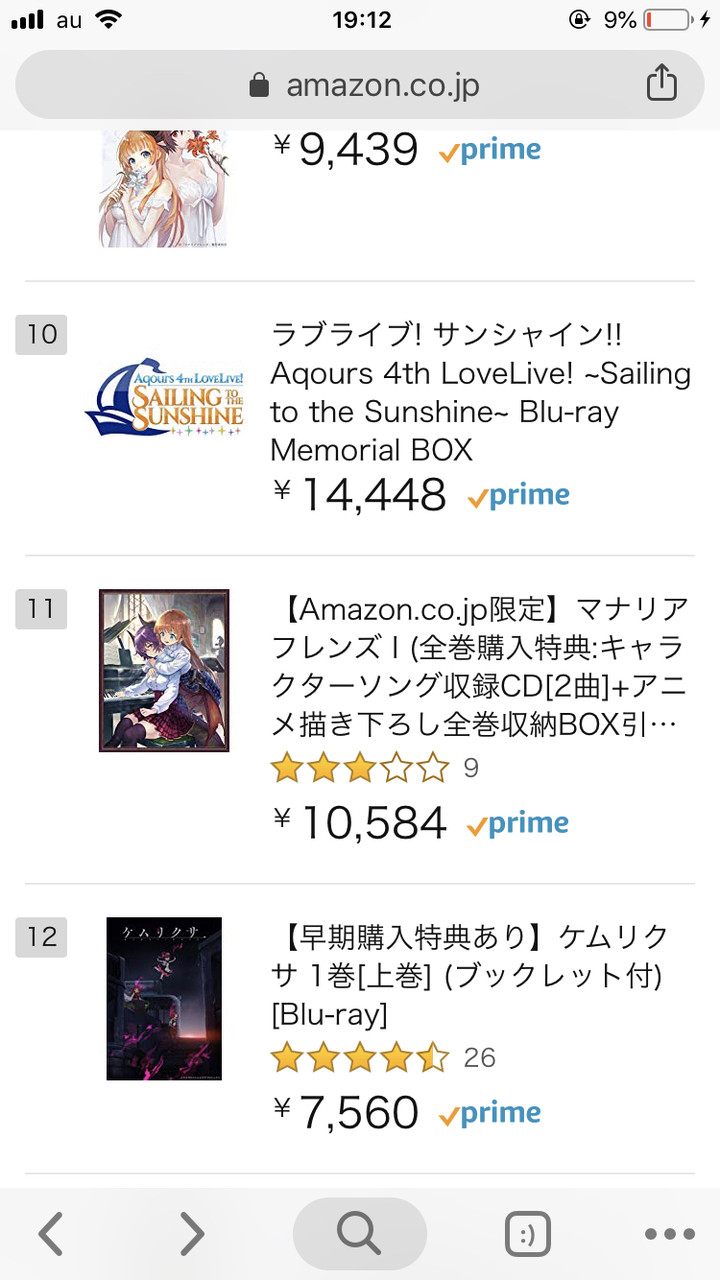Tap the browser back arrow
Image resolution: width=720 pixels, height=1280 pixels.
[x=52, y=1234]
